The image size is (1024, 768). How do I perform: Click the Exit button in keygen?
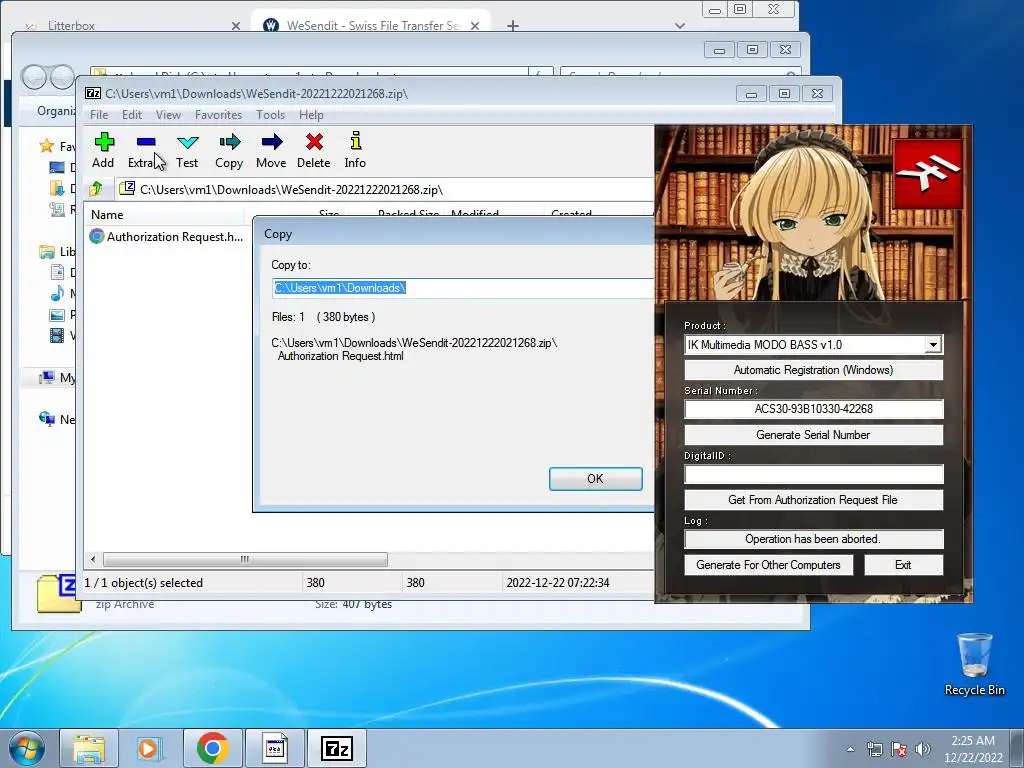pyautogui.click(x=903, y=565)
